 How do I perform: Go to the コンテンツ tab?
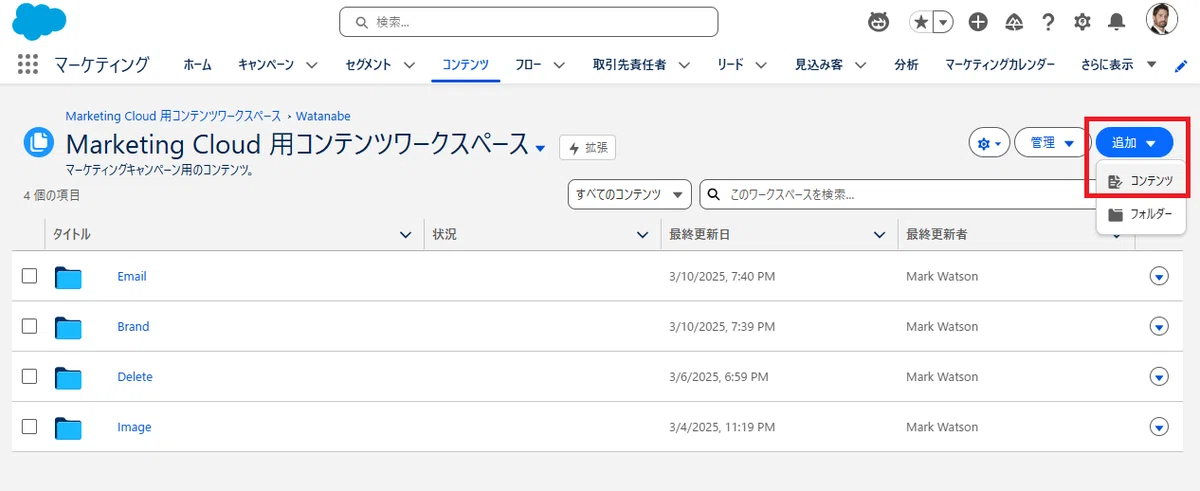click(x=465, y=64)
